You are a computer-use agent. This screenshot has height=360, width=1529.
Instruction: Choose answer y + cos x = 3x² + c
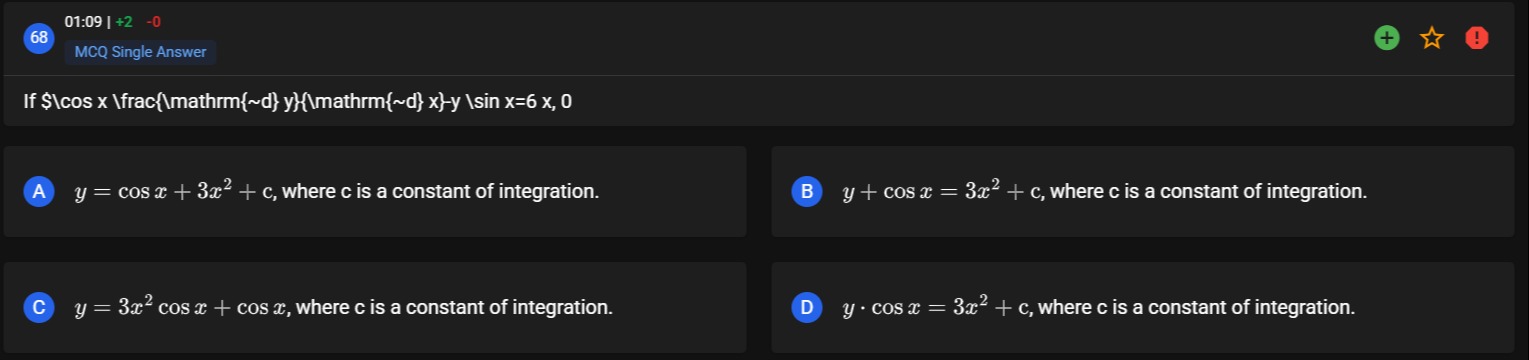pos(1143,191)
